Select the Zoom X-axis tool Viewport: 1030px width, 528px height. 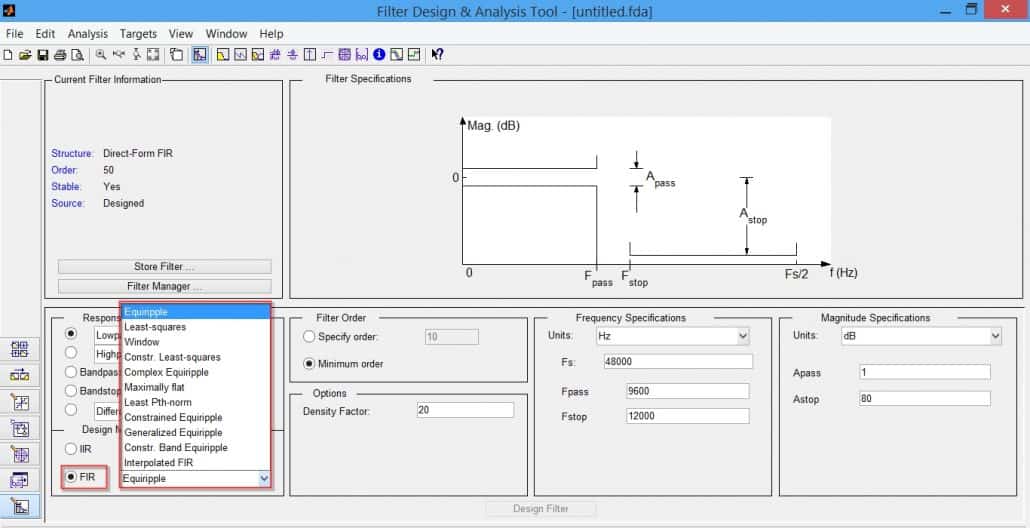(x=119, y=55)
